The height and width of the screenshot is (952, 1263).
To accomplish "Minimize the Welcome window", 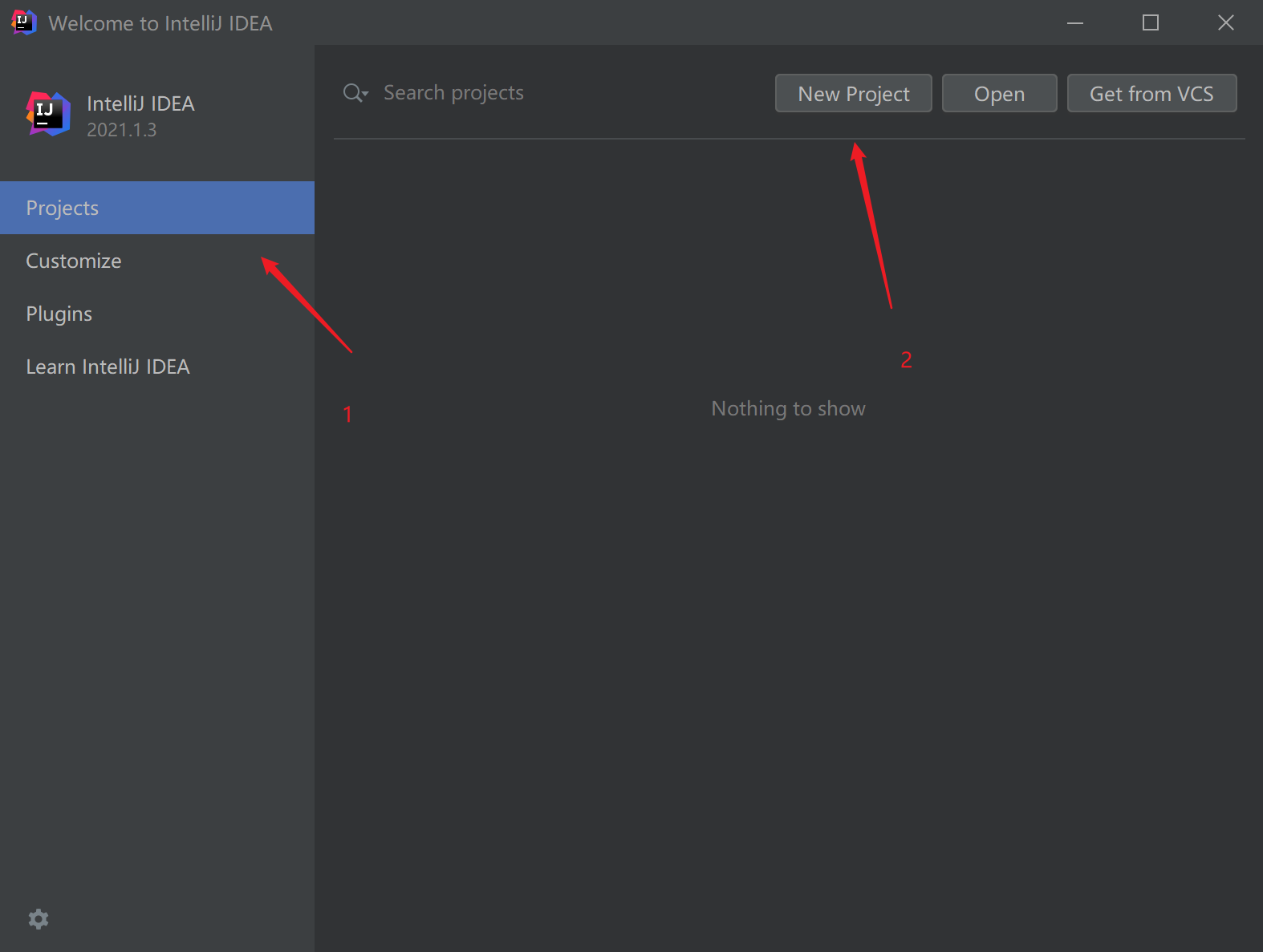I will 1075,22.
